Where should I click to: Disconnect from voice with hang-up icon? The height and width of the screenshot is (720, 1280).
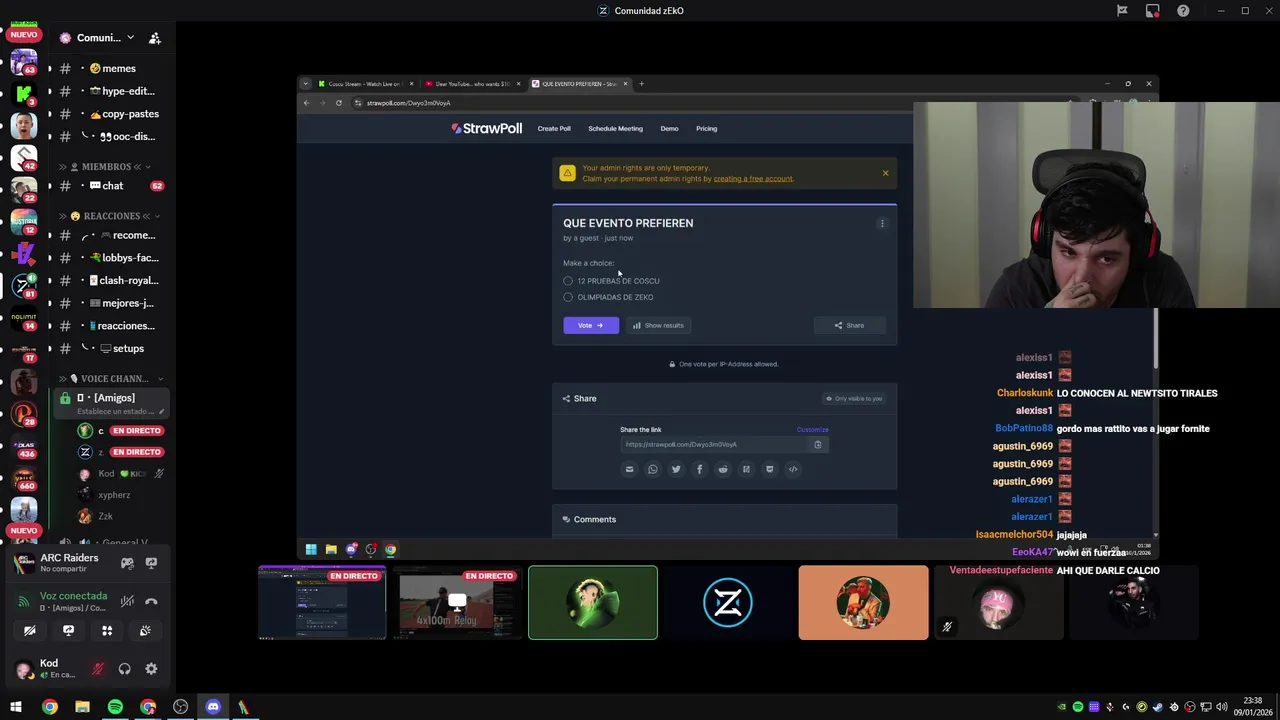click(151, 601)
